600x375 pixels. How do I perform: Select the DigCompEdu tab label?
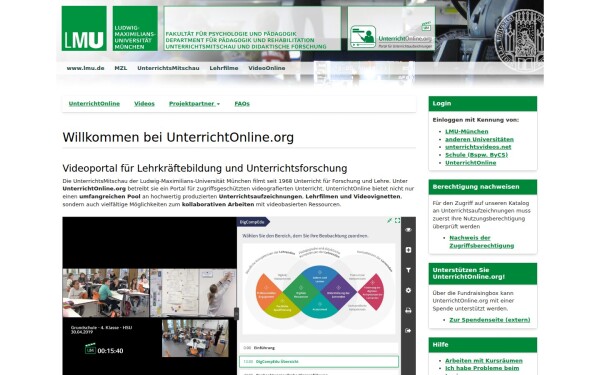click(x=253, y=222)
